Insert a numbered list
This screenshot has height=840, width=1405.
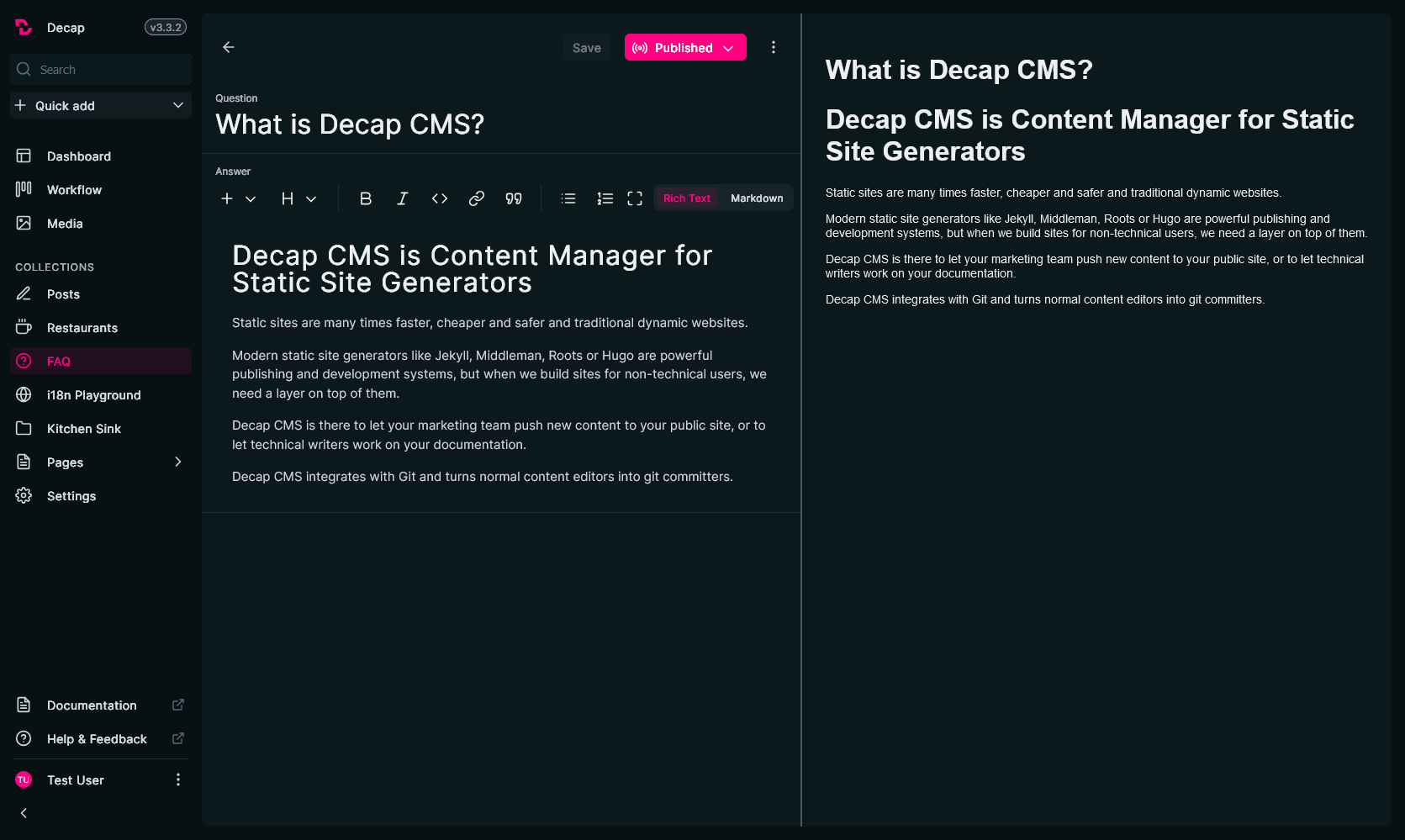605,198
